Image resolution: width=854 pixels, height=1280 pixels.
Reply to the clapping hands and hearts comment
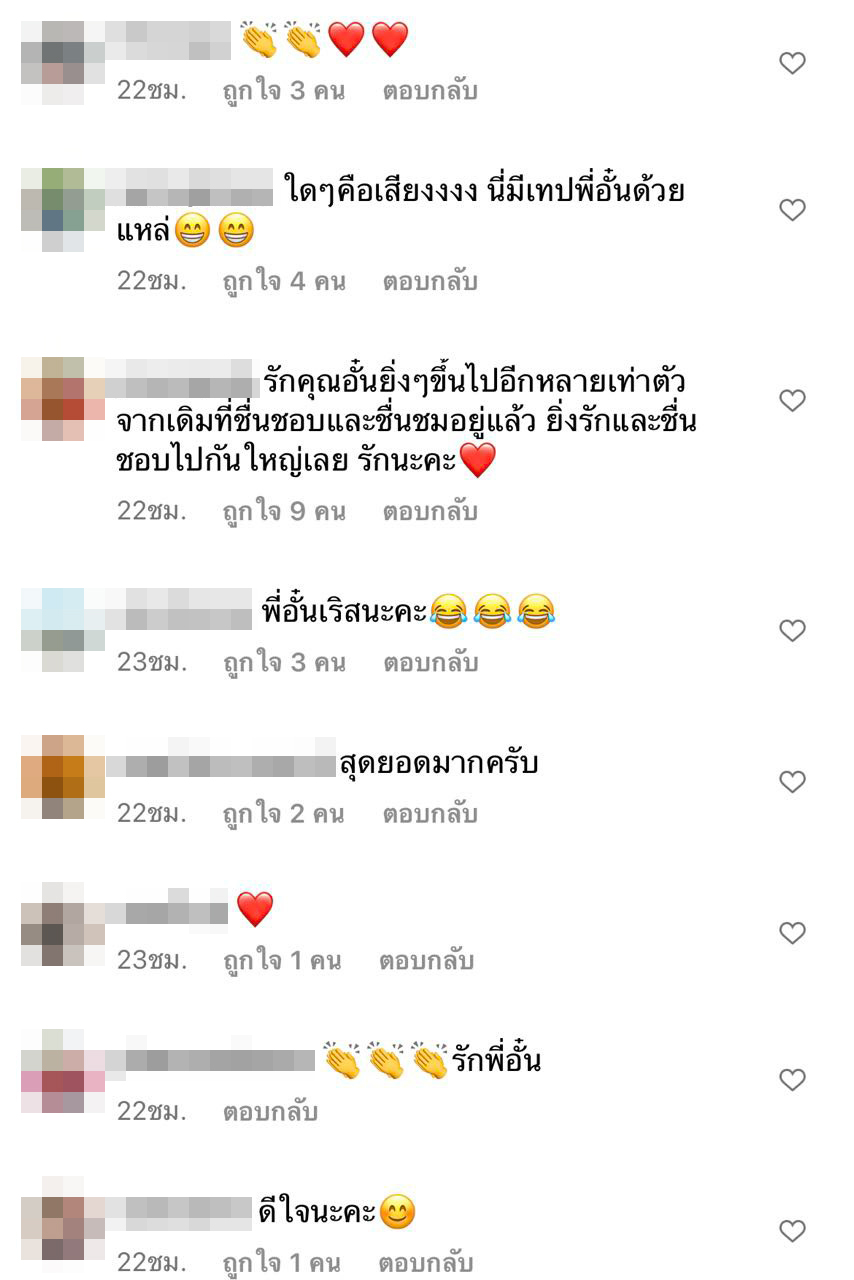(x=430, y=92)
